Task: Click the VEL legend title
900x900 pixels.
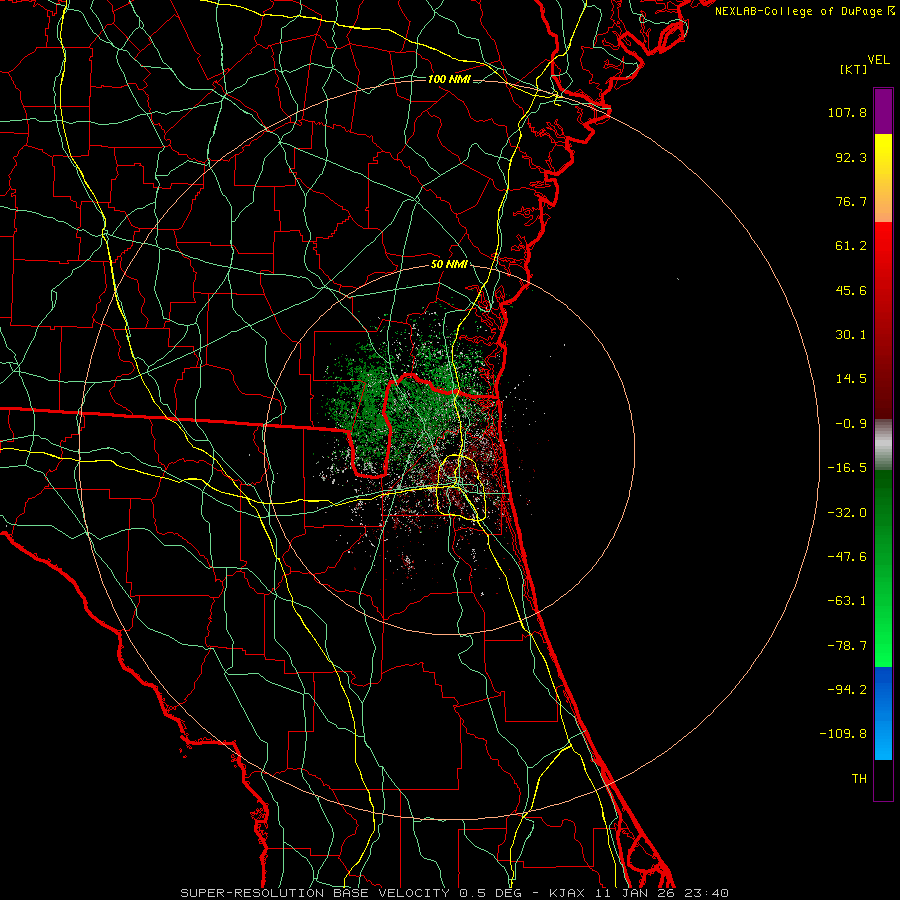Action: 878,60
